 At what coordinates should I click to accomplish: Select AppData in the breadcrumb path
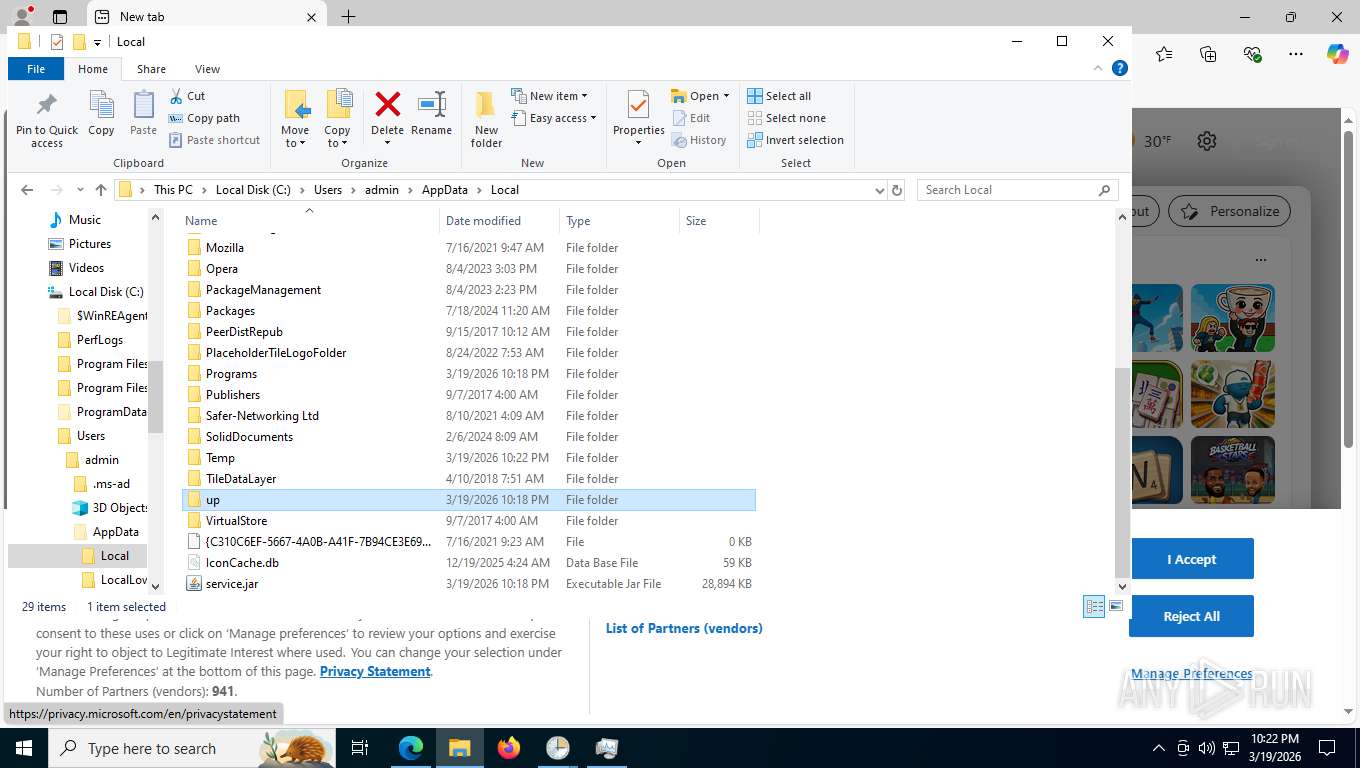[x=445, y=190]
